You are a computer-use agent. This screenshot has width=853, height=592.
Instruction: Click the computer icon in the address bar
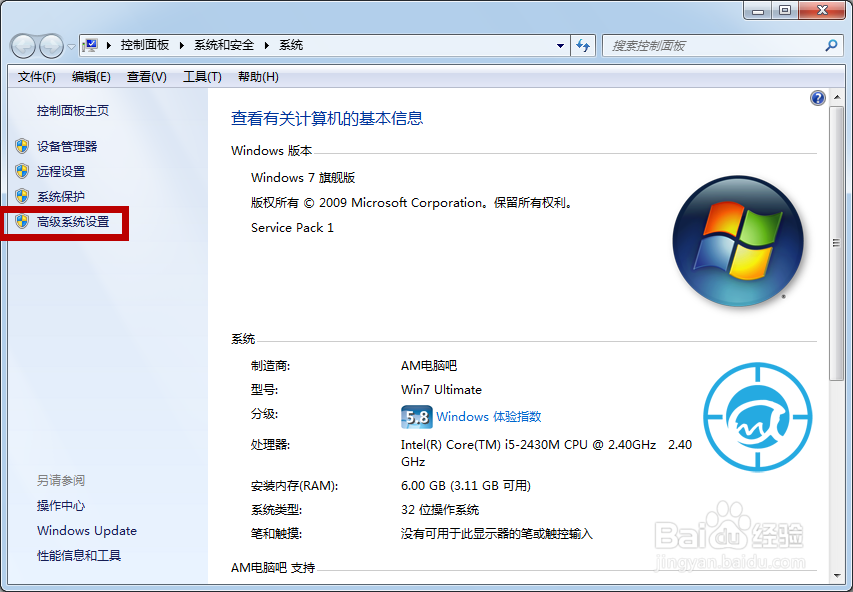[91, 45]
